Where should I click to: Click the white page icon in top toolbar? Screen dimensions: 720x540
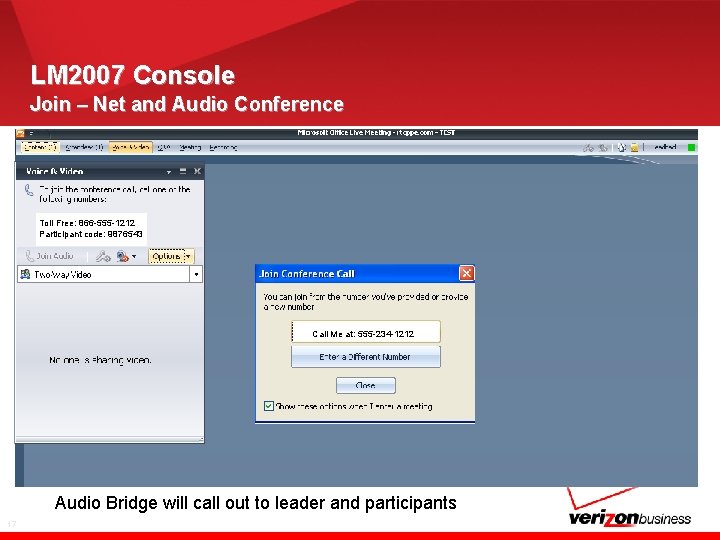(x=621, y=147)
